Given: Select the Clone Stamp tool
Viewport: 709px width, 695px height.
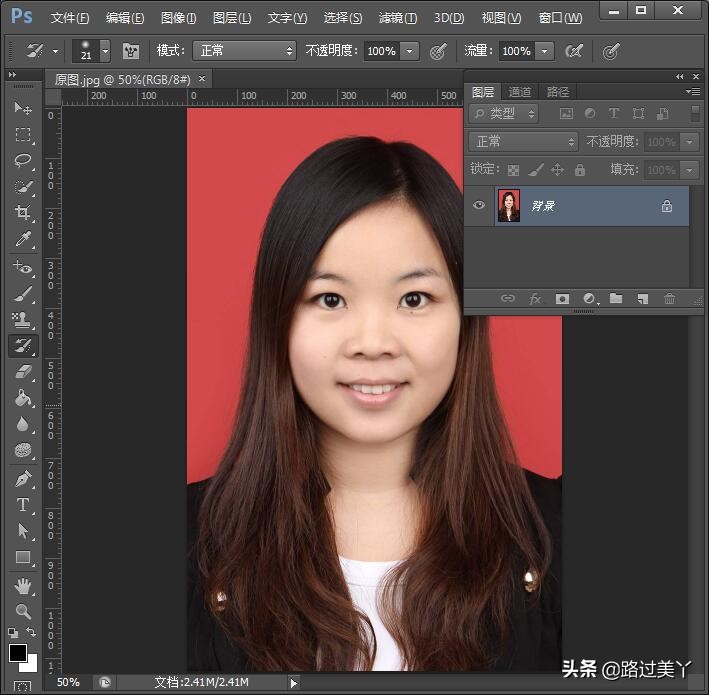Looking at the screenshot, I should 23,319.
